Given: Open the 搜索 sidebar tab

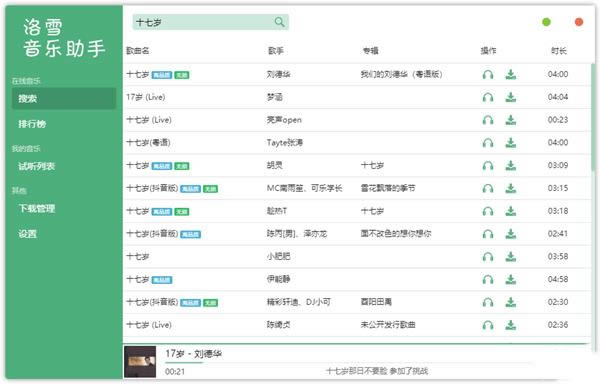Looking at the screenshot, I should (x=64, y=99).
